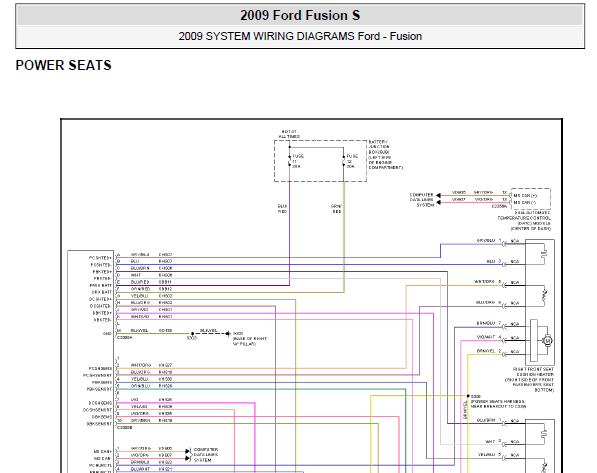The image size is (597, 473).
Task: Click the GRN/RED wire label below Fuse 12
Action: [x=336, y=209]
